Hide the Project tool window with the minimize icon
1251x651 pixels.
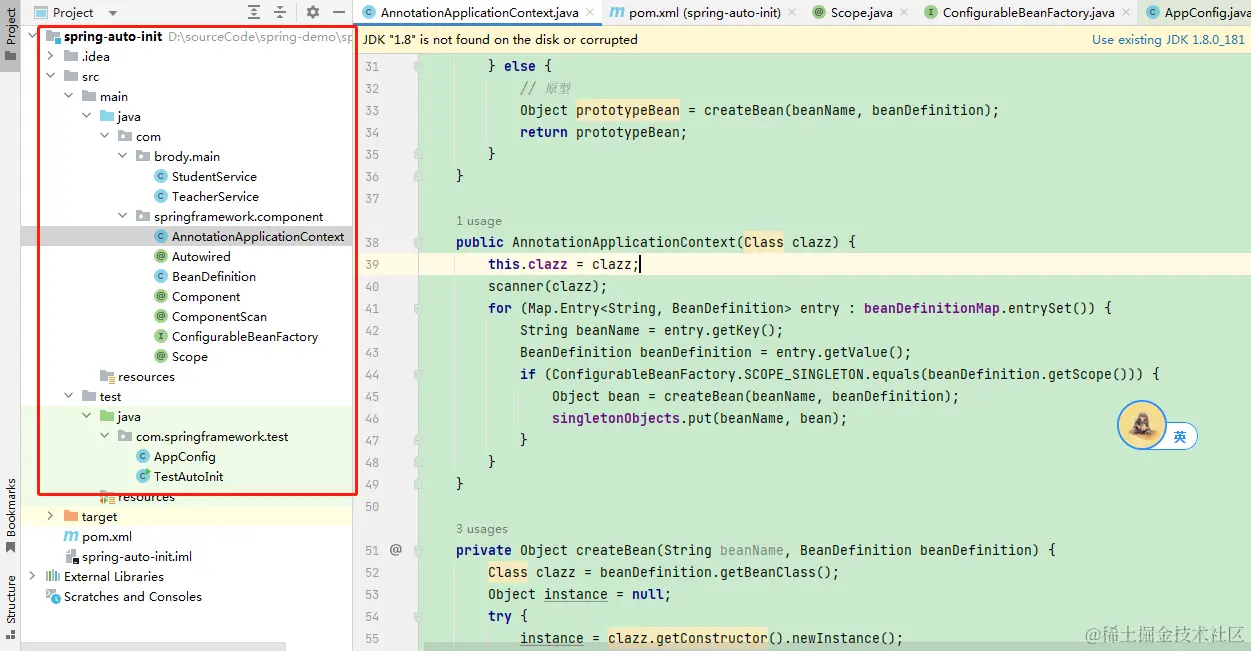pos(338,12)
